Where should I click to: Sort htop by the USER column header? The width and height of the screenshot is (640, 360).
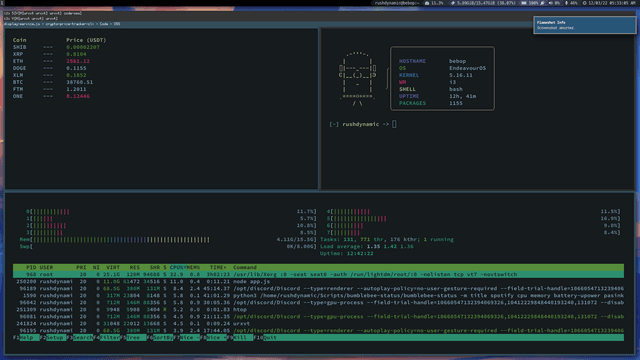pos(46,267)
